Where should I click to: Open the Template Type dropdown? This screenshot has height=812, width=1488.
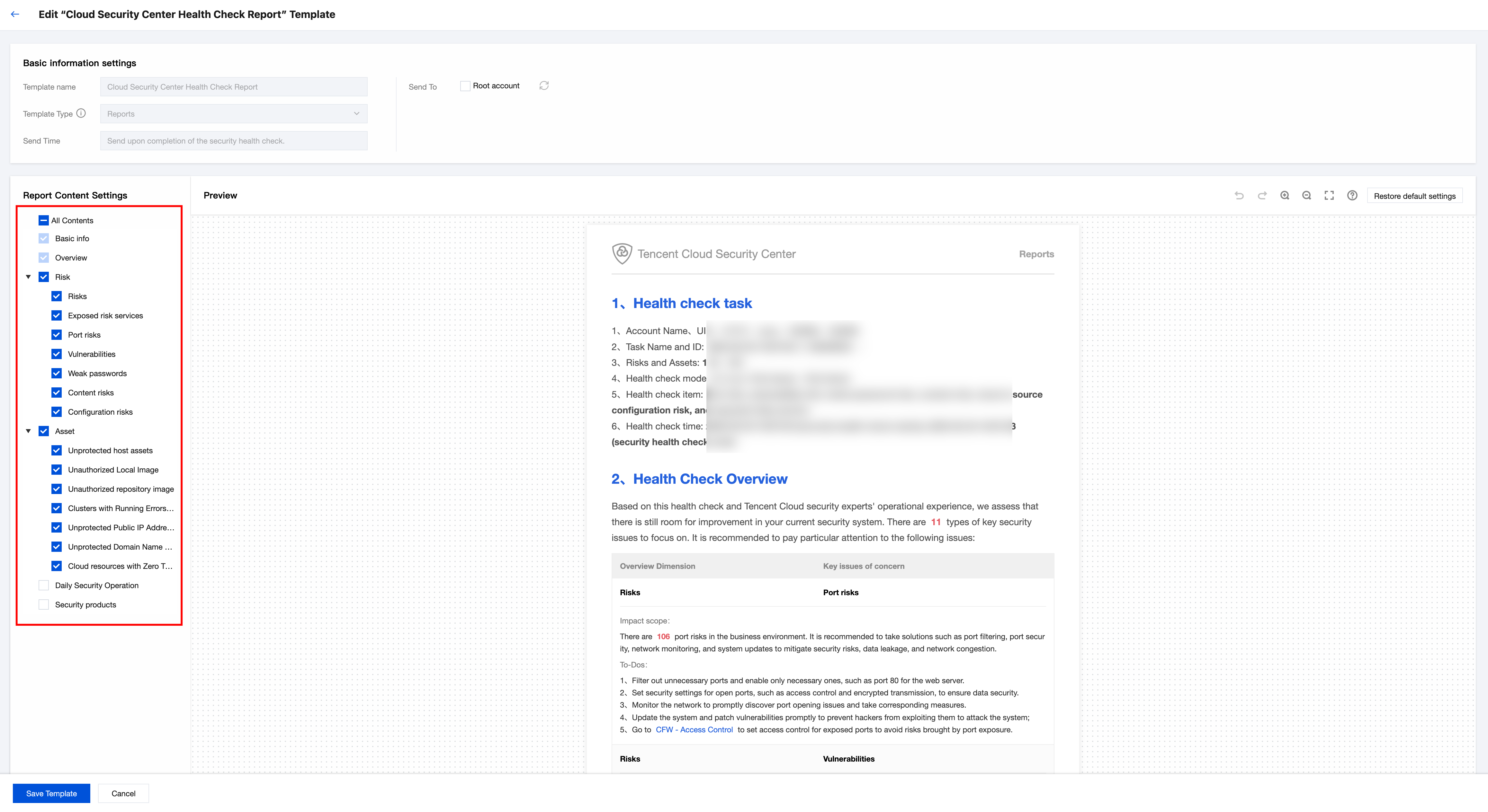point(233,114)
